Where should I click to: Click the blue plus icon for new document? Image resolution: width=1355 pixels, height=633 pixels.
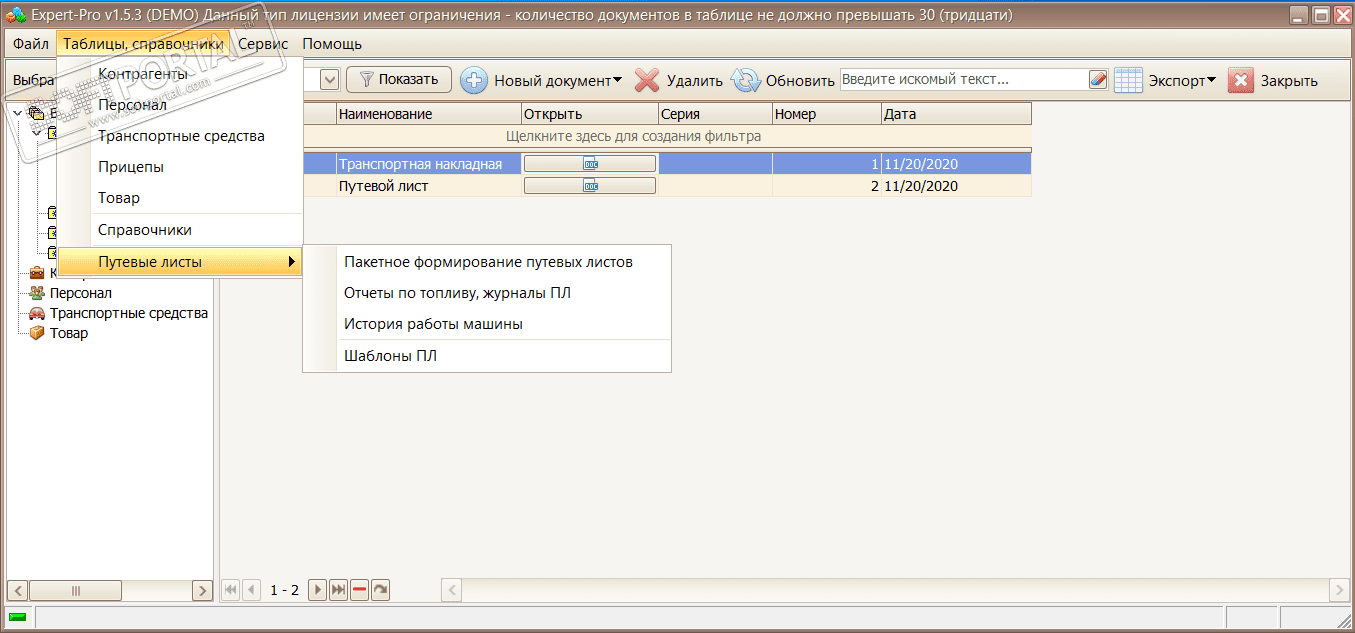point(474,81)
